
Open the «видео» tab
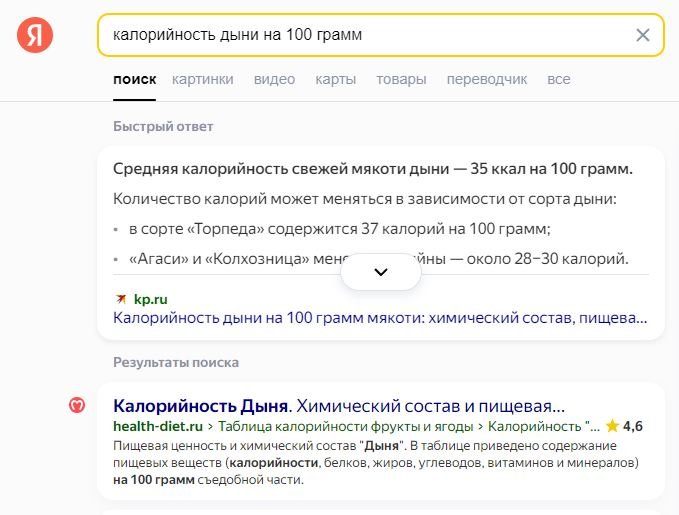click(x=274, y=79)
